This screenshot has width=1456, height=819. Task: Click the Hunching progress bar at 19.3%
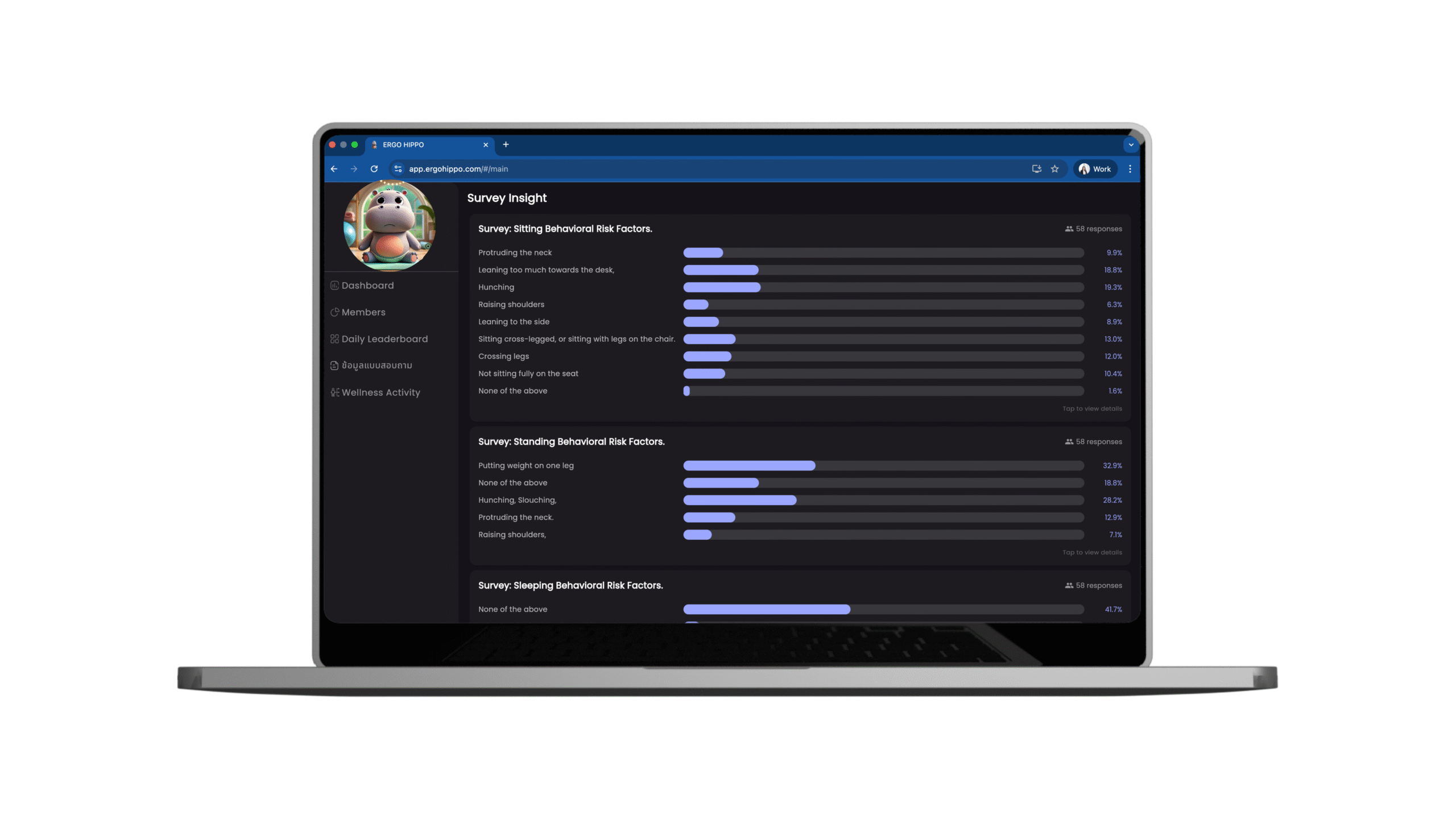click(883, 287)
